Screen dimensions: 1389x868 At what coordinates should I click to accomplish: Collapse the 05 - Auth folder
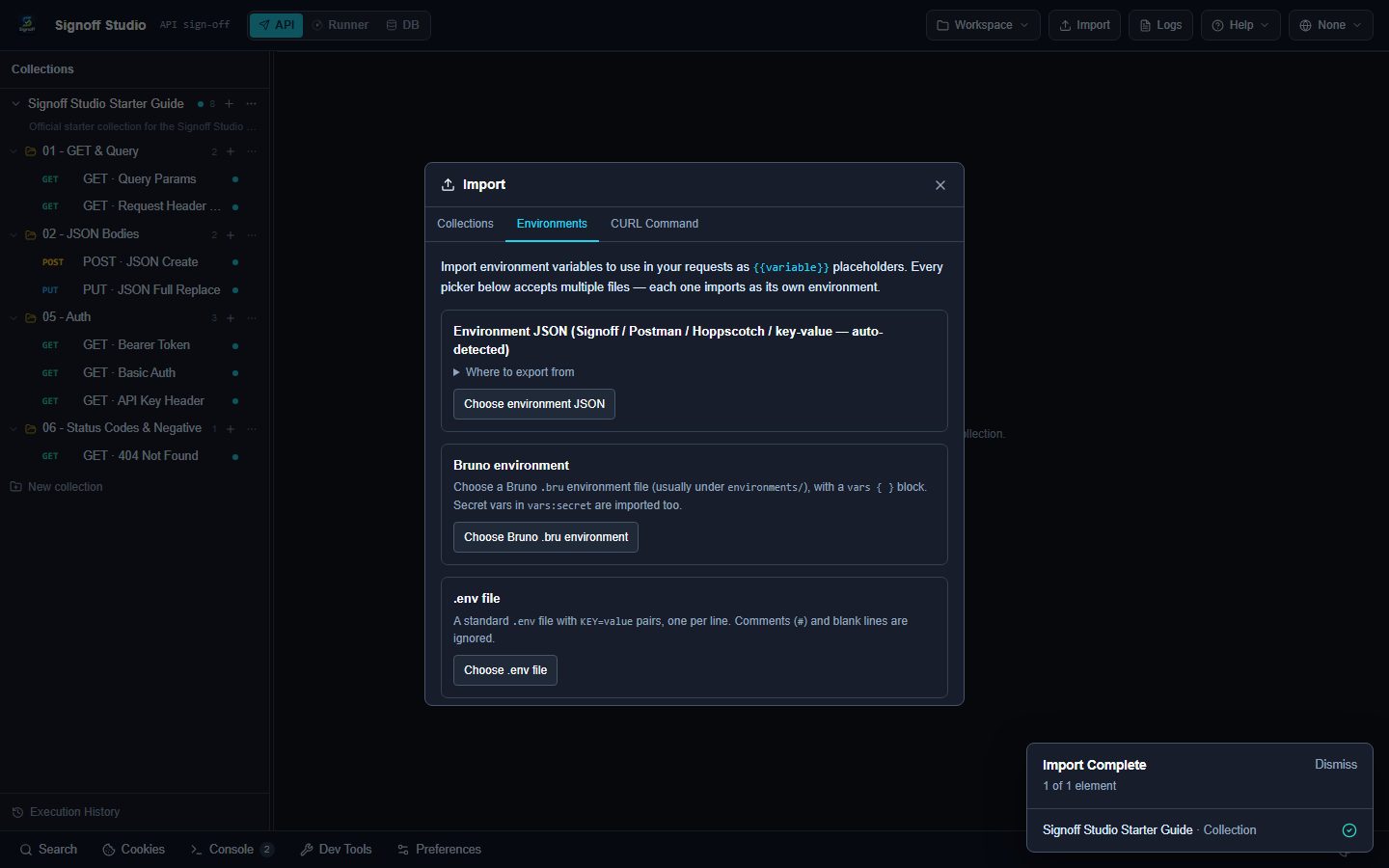(14, 317)
